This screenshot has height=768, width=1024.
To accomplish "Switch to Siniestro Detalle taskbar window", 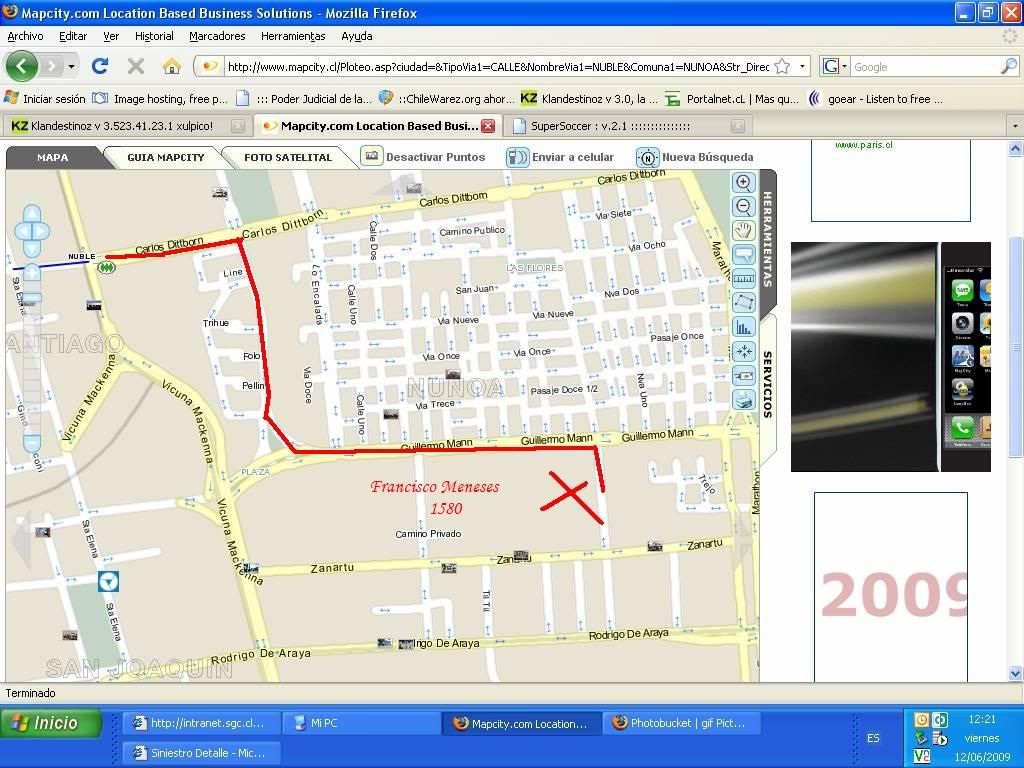I will point(202,753).
